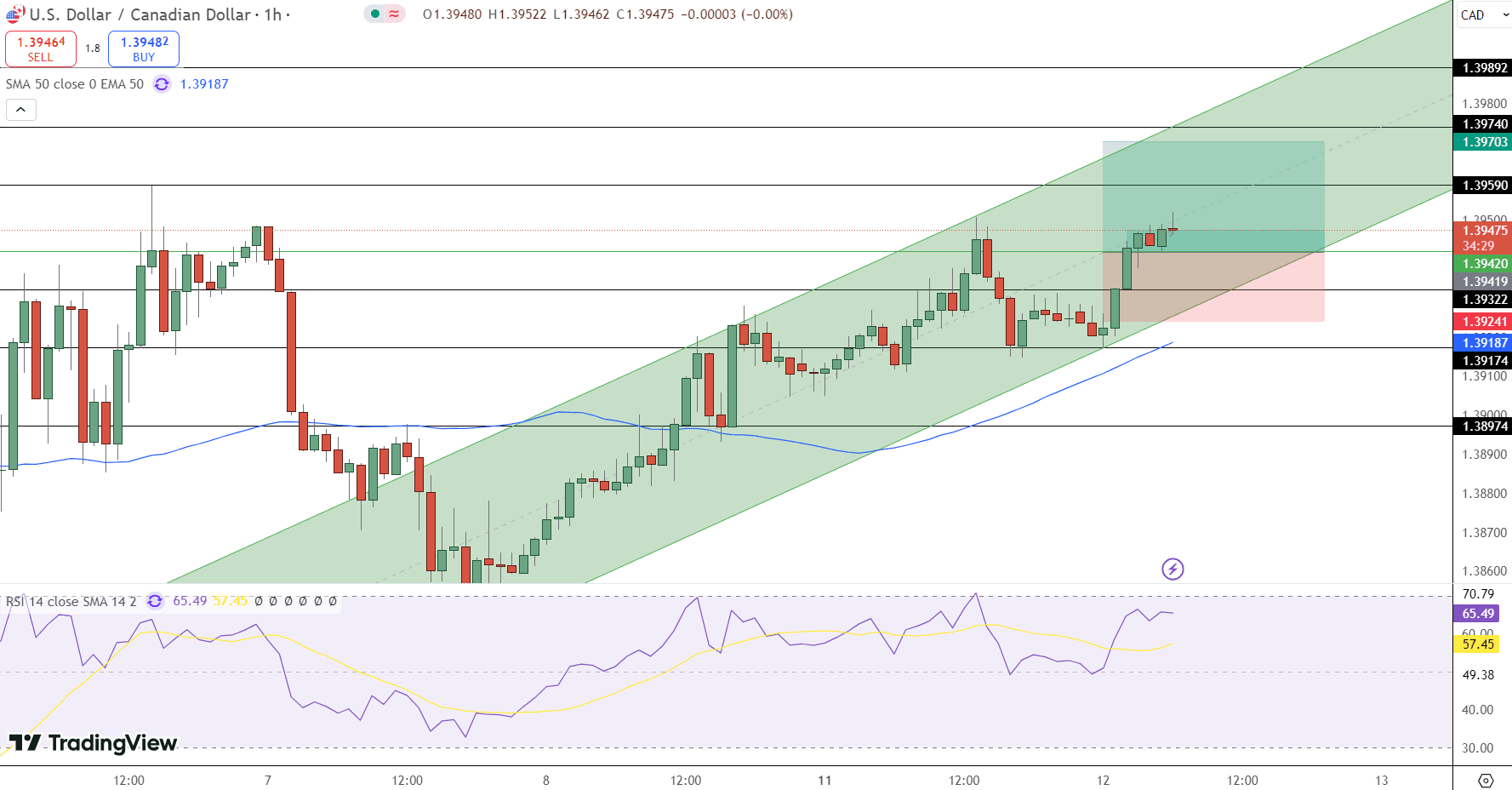Click the EMA value 1.39187 in legend

point(204,84)
